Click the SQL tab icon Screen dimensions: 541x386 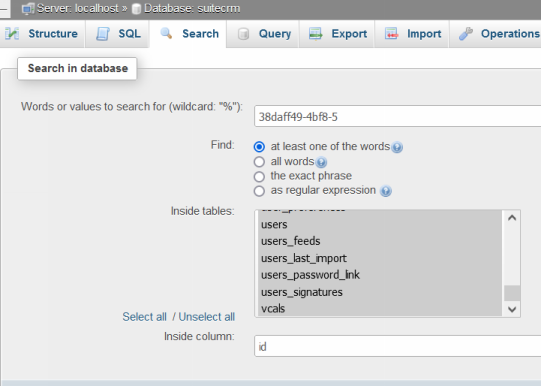103,34
